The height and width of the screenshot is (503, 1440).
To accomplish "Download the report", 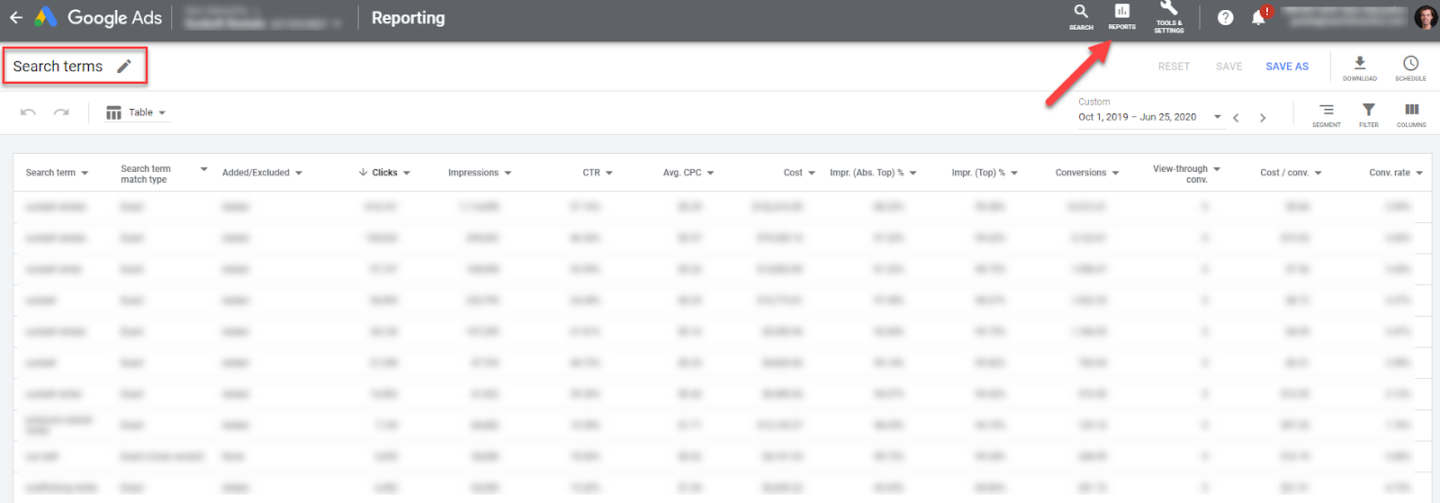I will point(1359,65).
